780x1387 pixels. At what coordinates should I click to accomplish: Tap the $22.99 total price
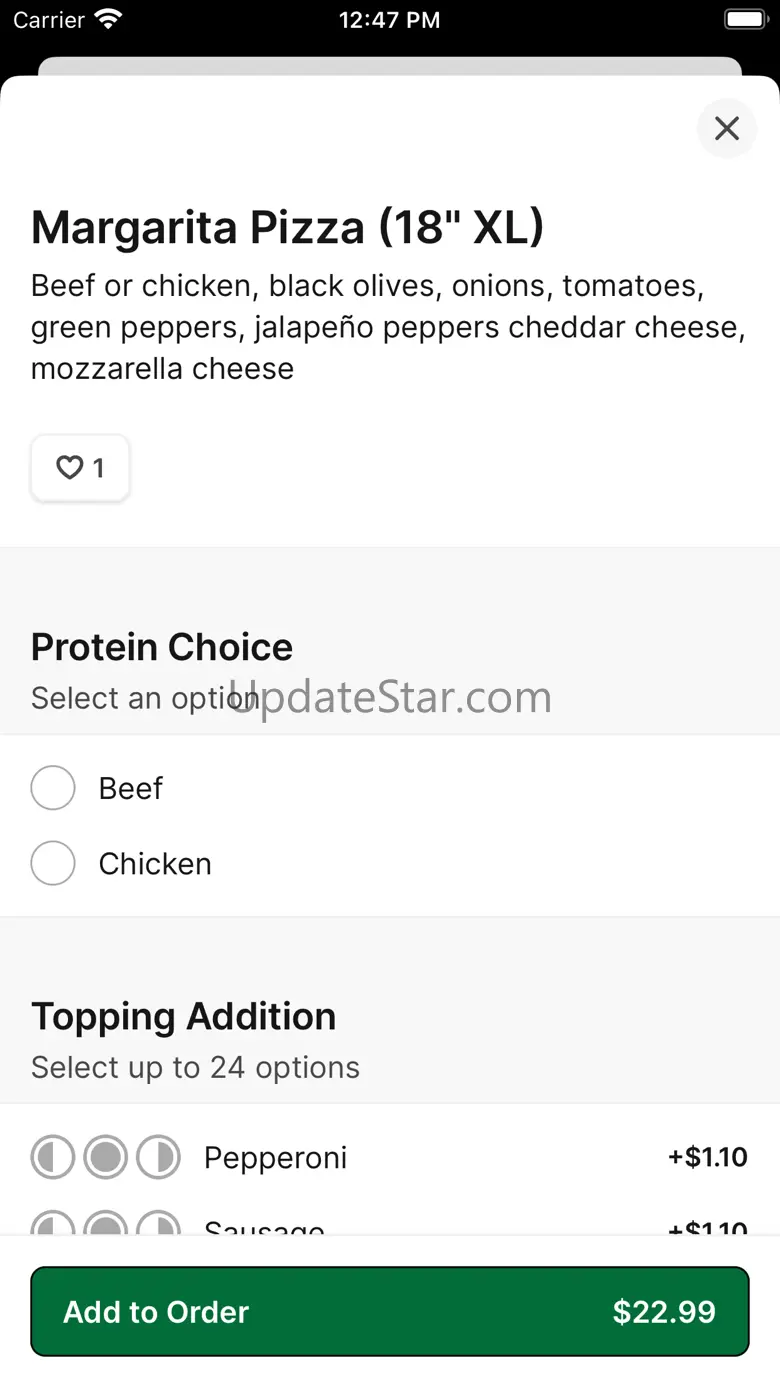pyautogui.click(x=664, y=1312)
